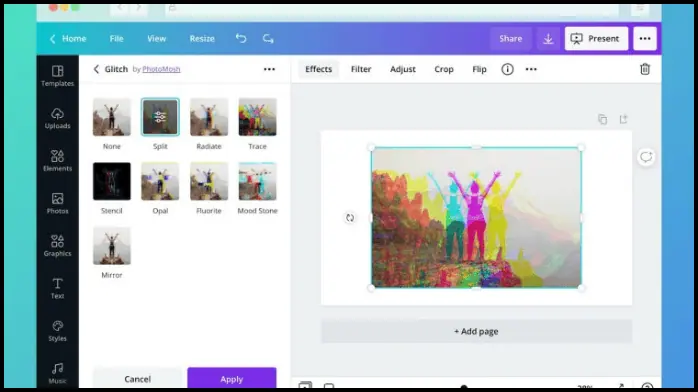698x392 pixels.
Task: Click the add page icon above canvas
Action: [x=623, y=119]
